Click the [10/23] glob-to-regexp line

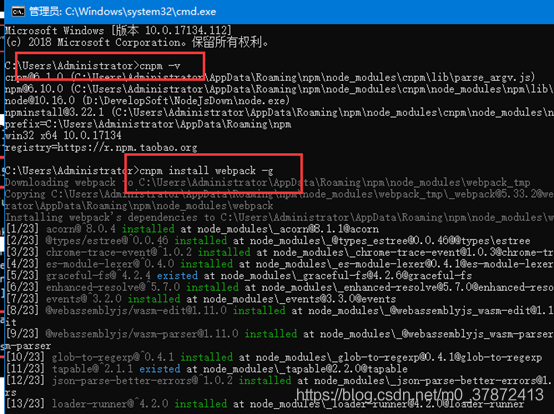point(274,357)
